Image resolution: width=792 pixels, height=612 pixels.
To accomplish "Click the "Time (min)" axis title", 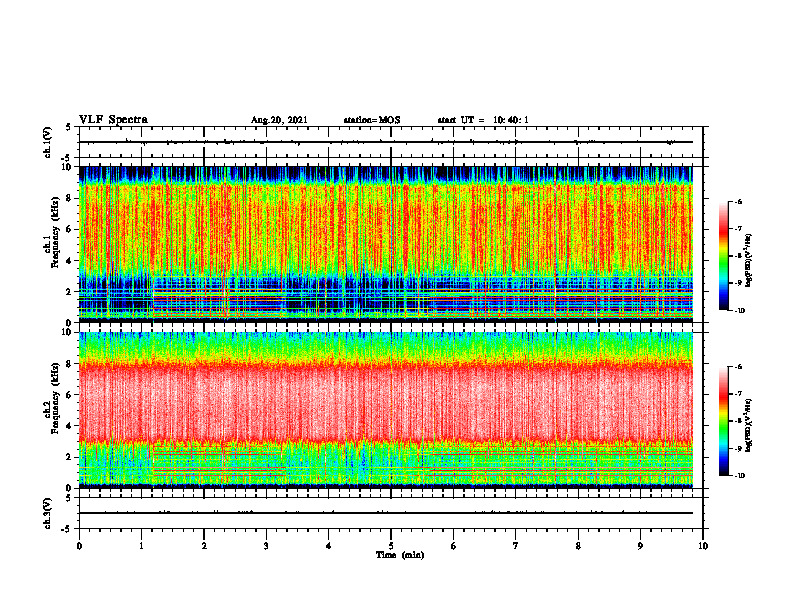I will [x=400, y=555].
